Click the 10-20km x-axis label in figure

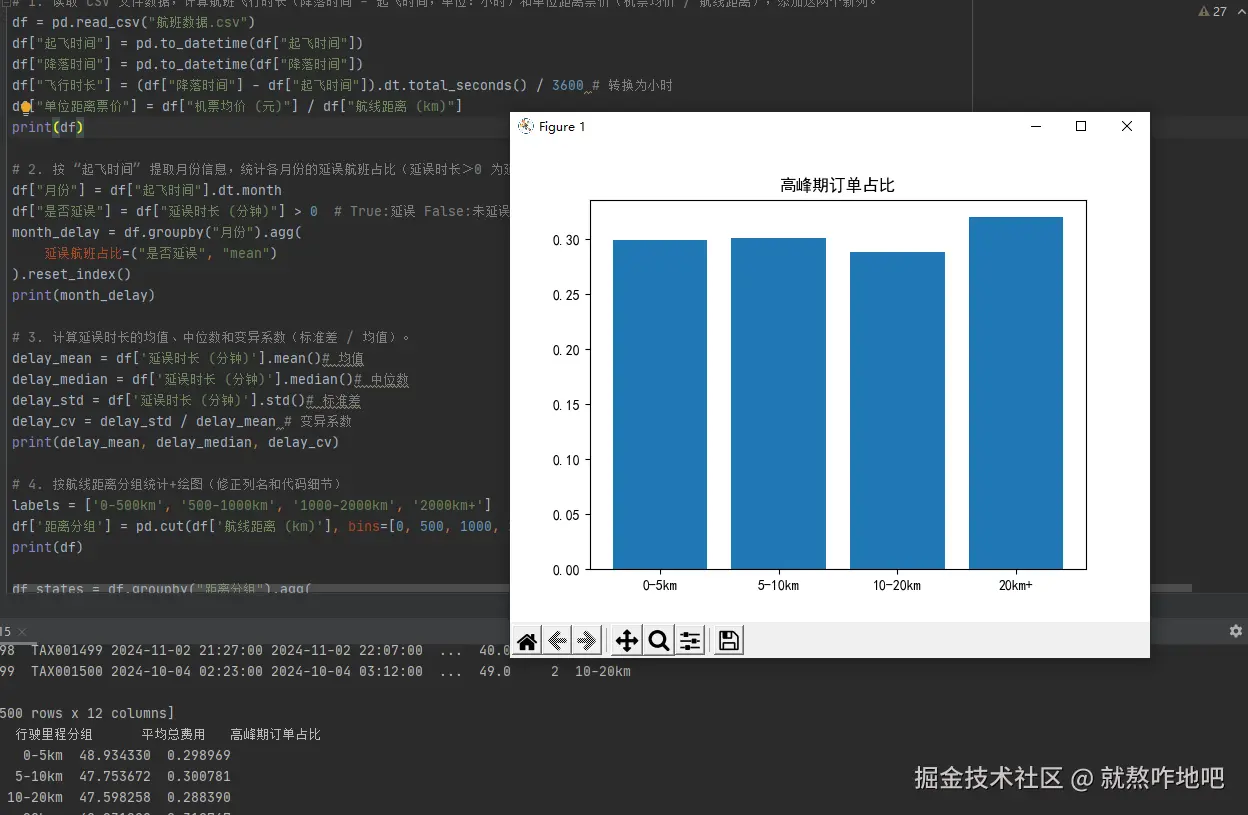[x=897, y=585]
